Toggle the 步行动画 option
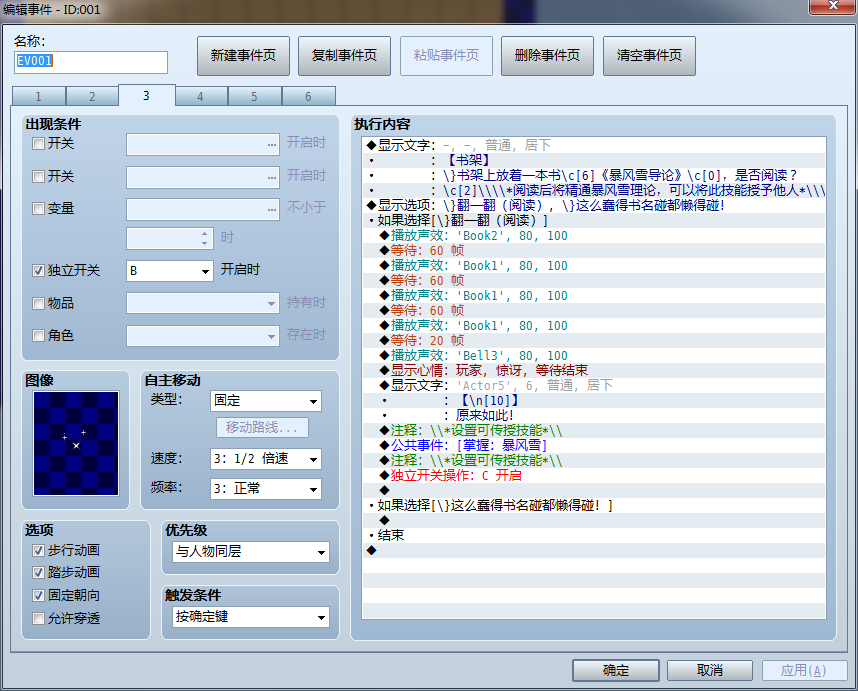The height and width of the screenshot is (691, 858). coord(38,550)
